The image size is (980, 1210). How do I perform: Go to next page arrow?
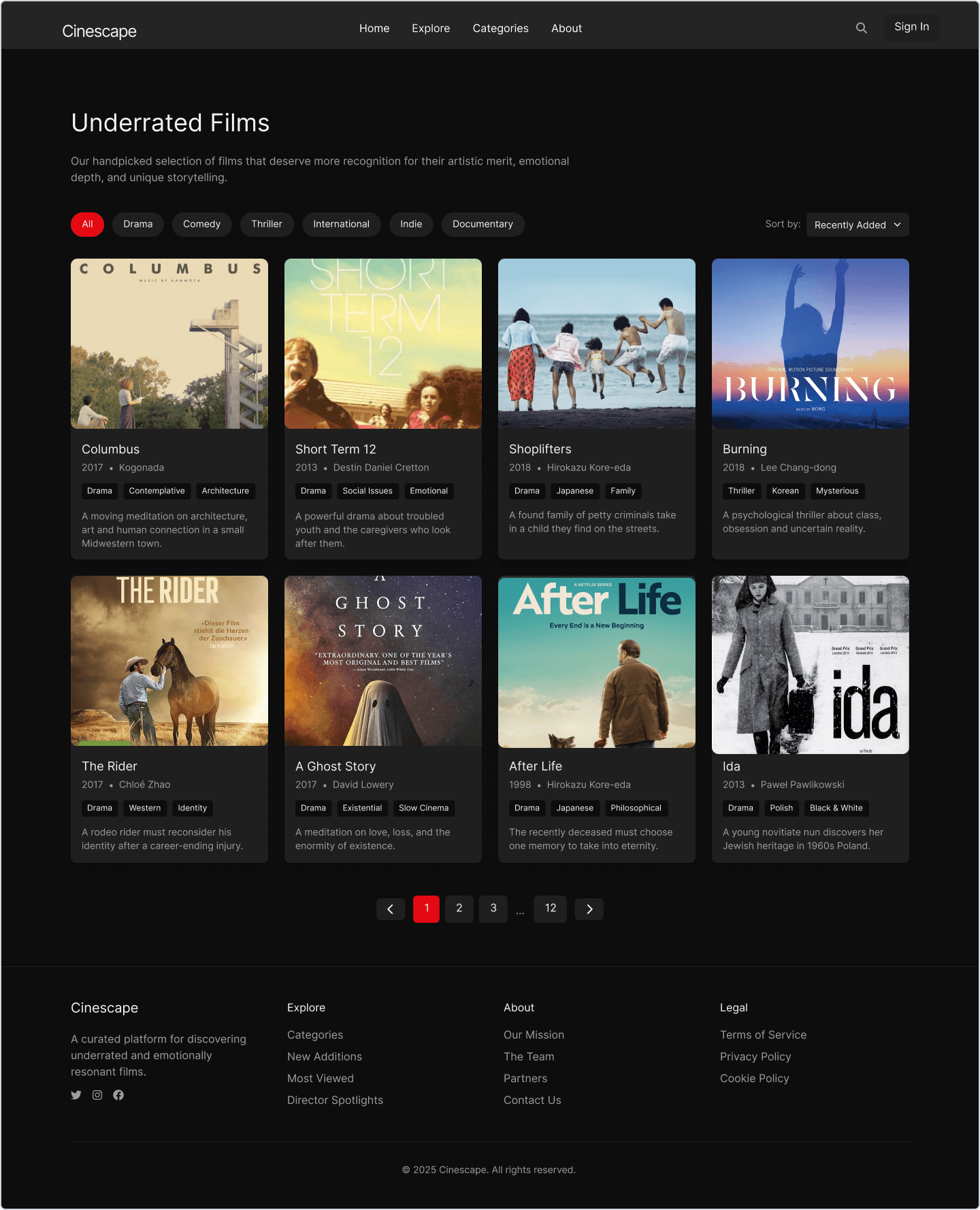589,909
